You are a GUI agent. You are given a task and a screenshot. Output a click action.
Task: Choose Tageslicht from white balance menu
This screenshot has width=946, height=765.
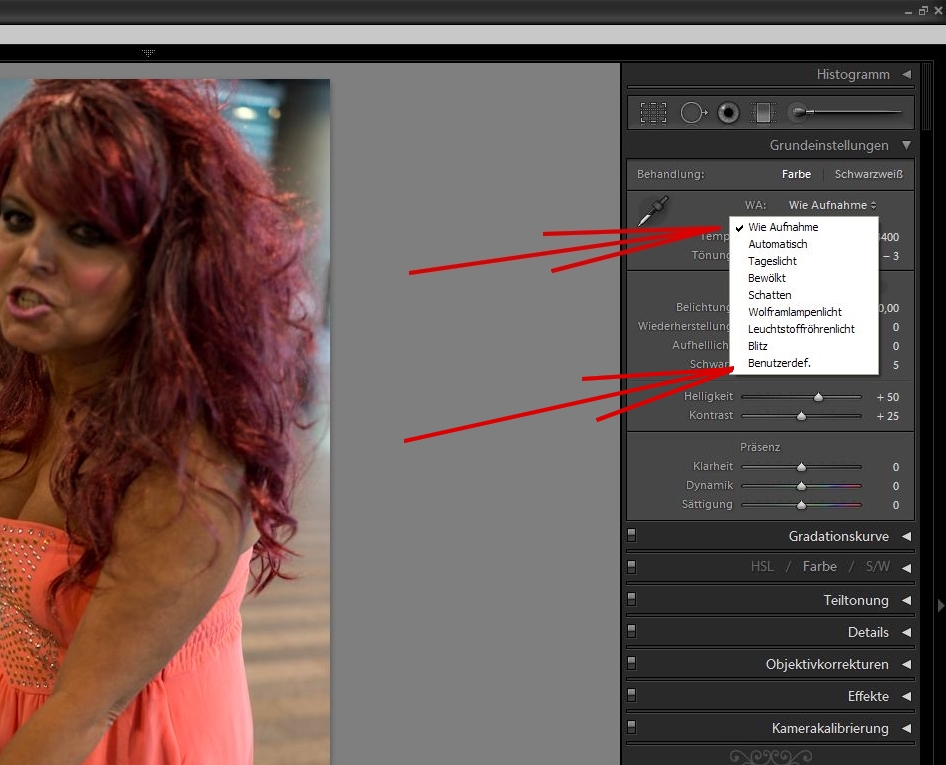pos(772,261)
